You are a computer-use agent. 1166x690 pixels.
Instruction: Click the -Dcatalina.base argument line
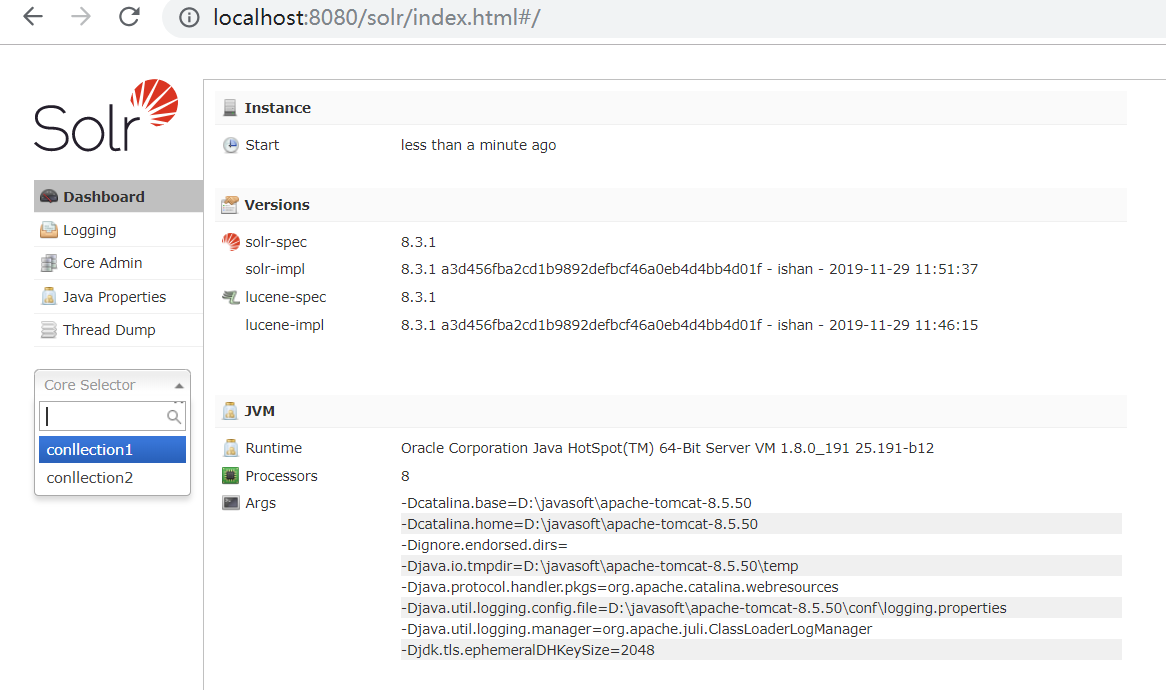pyautogui.click(x=761, y=503)
